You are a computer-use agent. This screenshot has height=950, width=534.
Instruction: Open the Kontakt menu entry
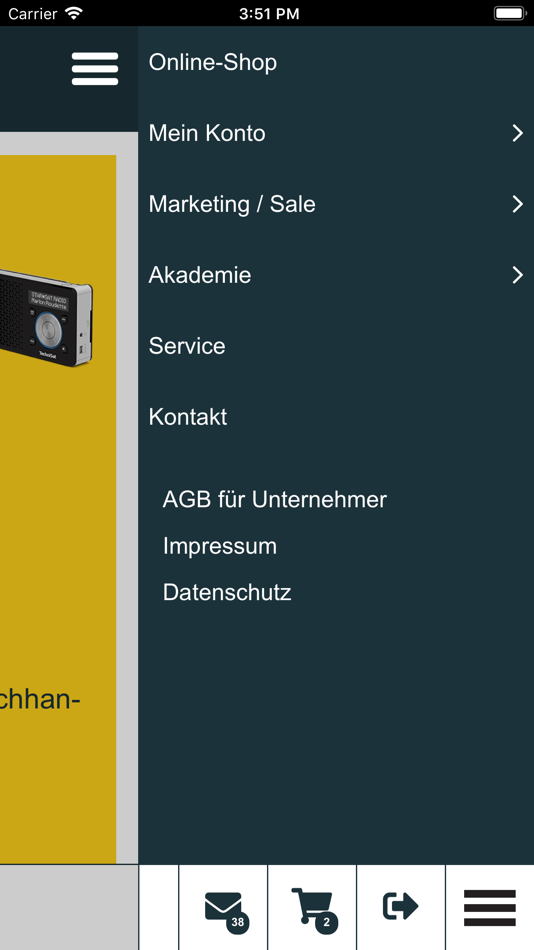point(188,417)
